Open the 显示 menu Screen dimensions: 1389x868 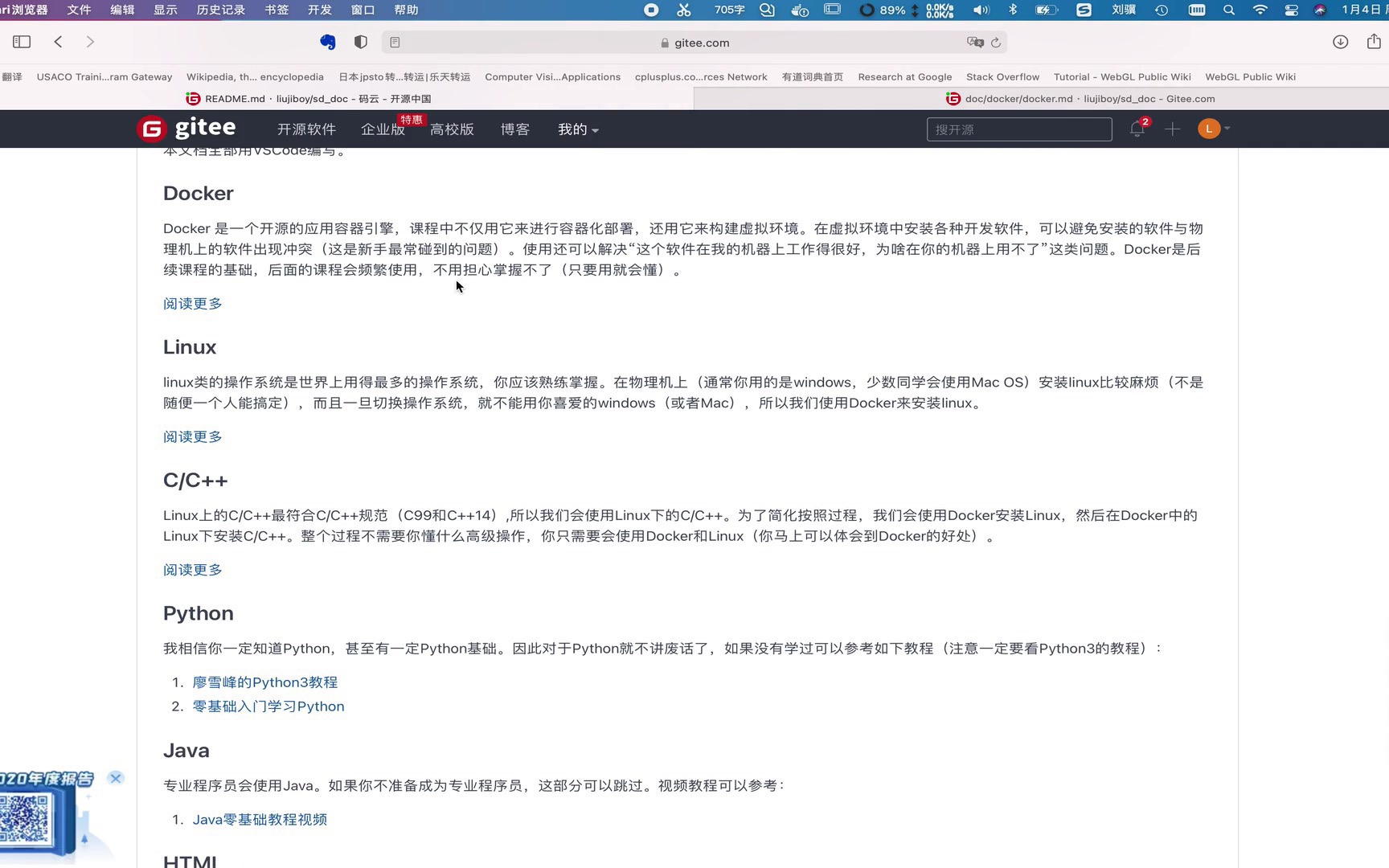(166, 10)
